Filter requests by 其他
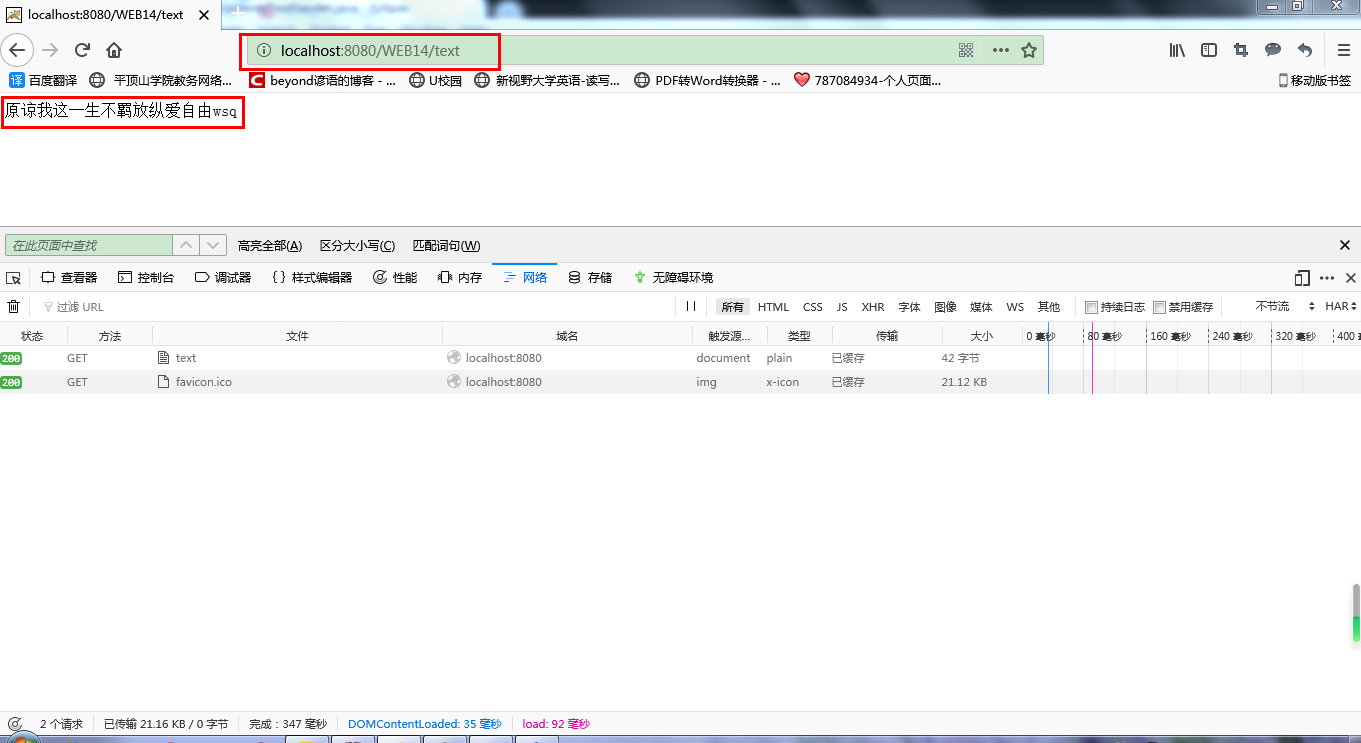This screenshot has height=743, width=1361. pyautogui.click(x=1048, y=307)
